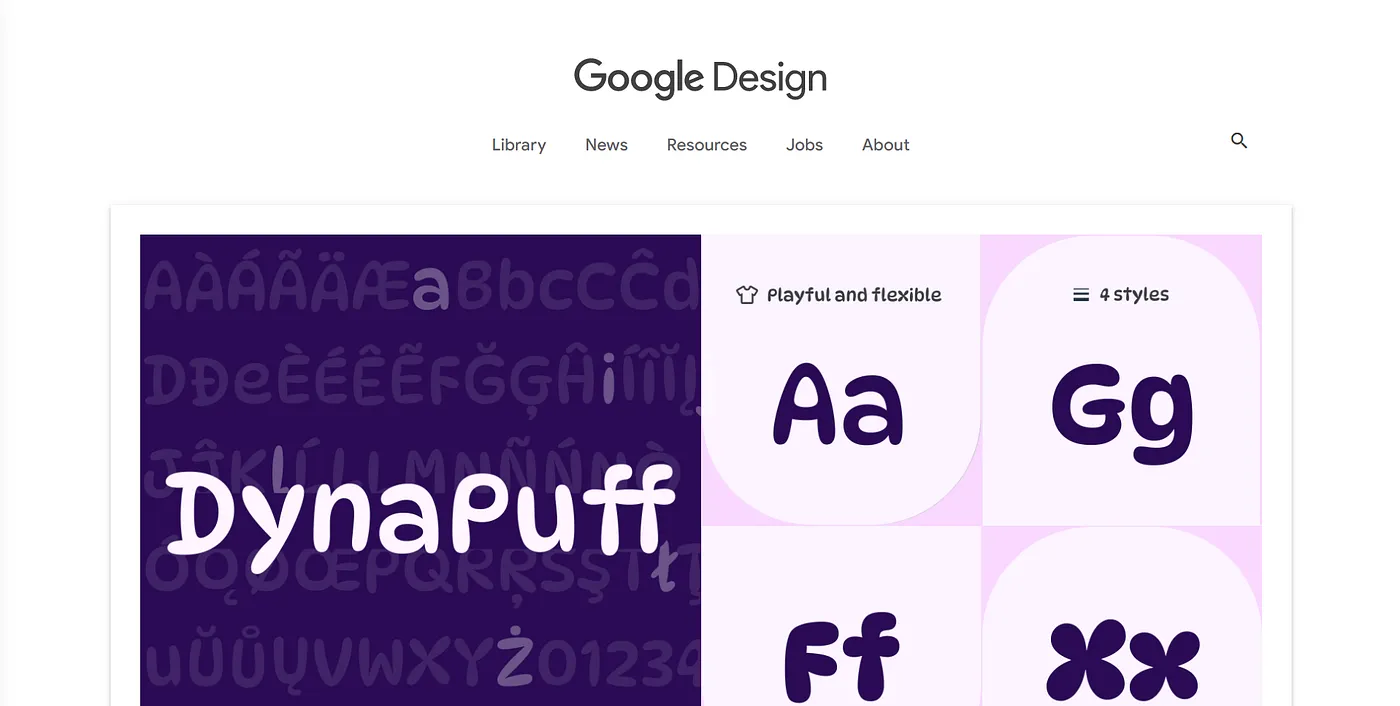1400x706 pixels.
Task: Open the Library menu item
Action: pyautogui.click(x=519, y=145)
